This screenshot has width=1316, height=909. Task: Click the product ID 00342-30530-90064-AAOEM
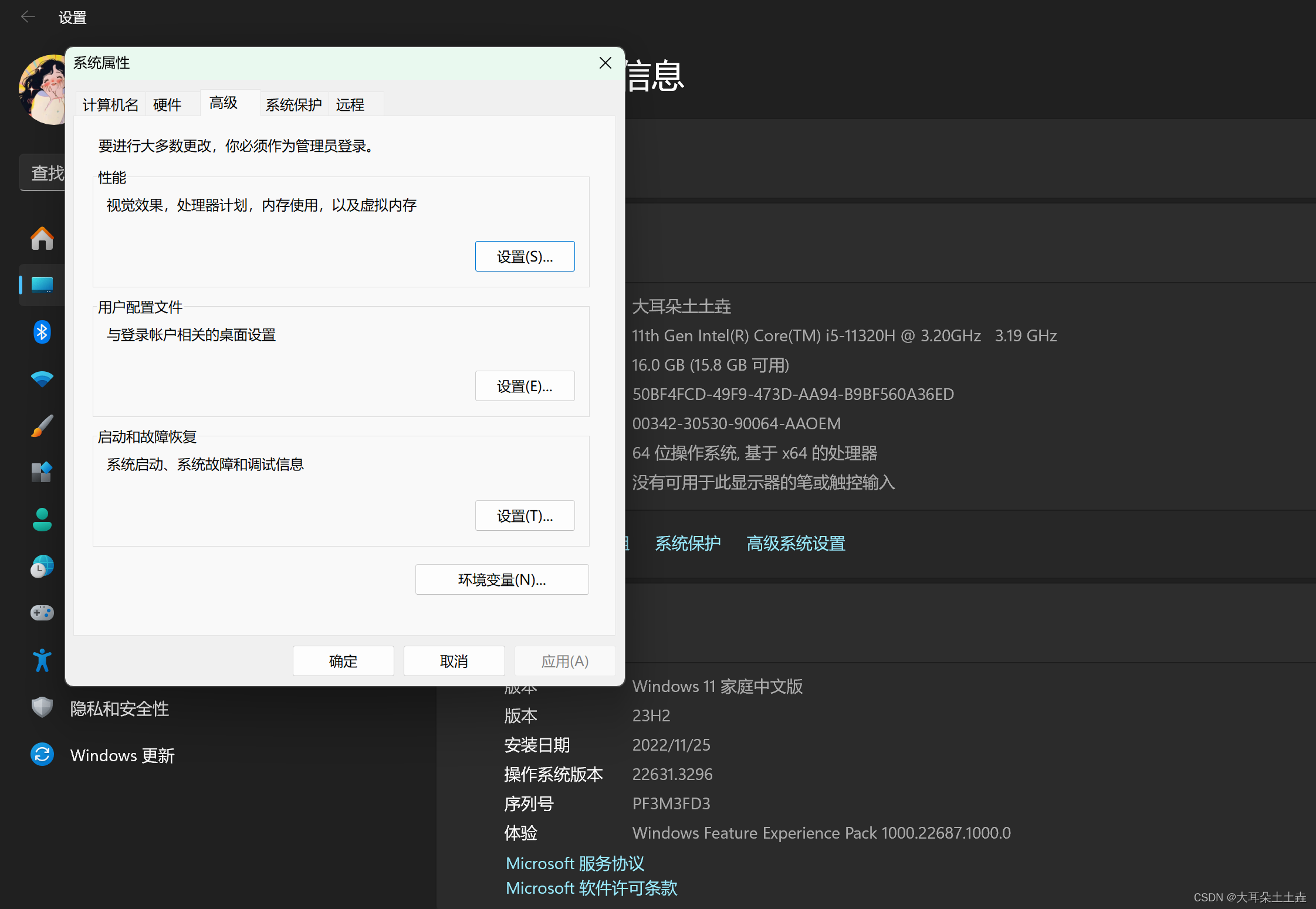click(x=736, y=423)
